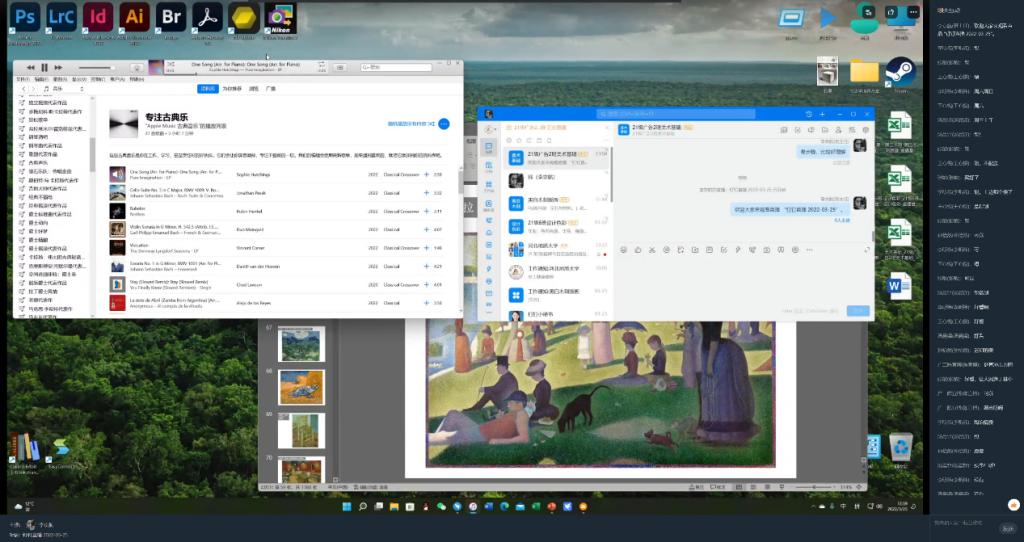Viewport: 1024px width, 542px height.
Task: Select the highlighted blue tab in iTunes
Action: tap(208, 89)
